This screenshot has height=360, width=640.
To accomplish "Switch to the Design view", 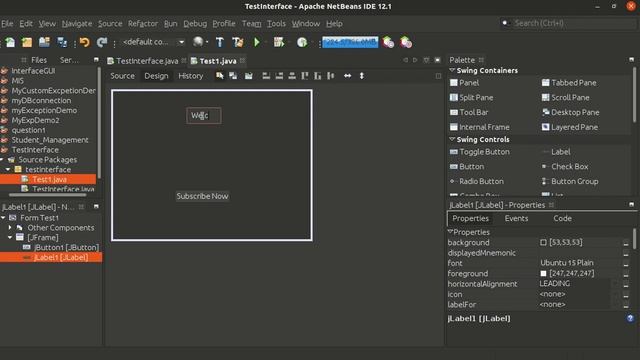I will pos(156,76).
